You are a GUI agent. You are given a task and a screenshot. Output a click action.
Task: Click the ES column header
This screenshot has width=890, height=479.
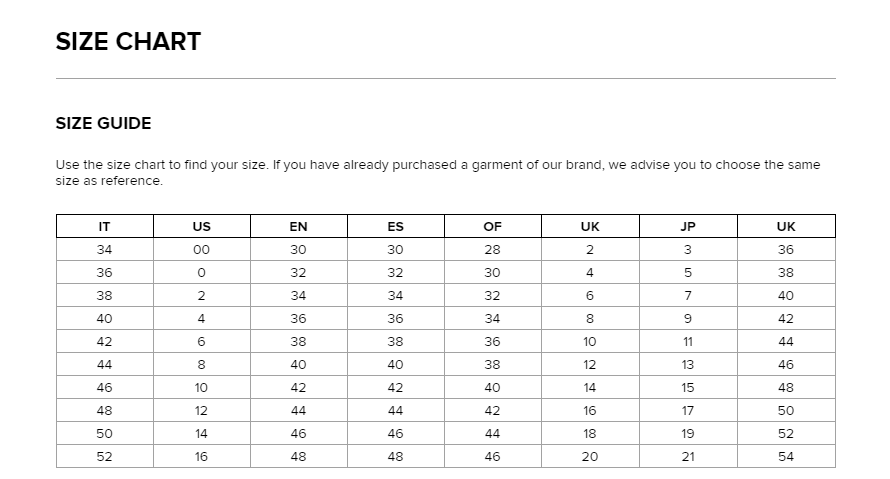(396, 226)
